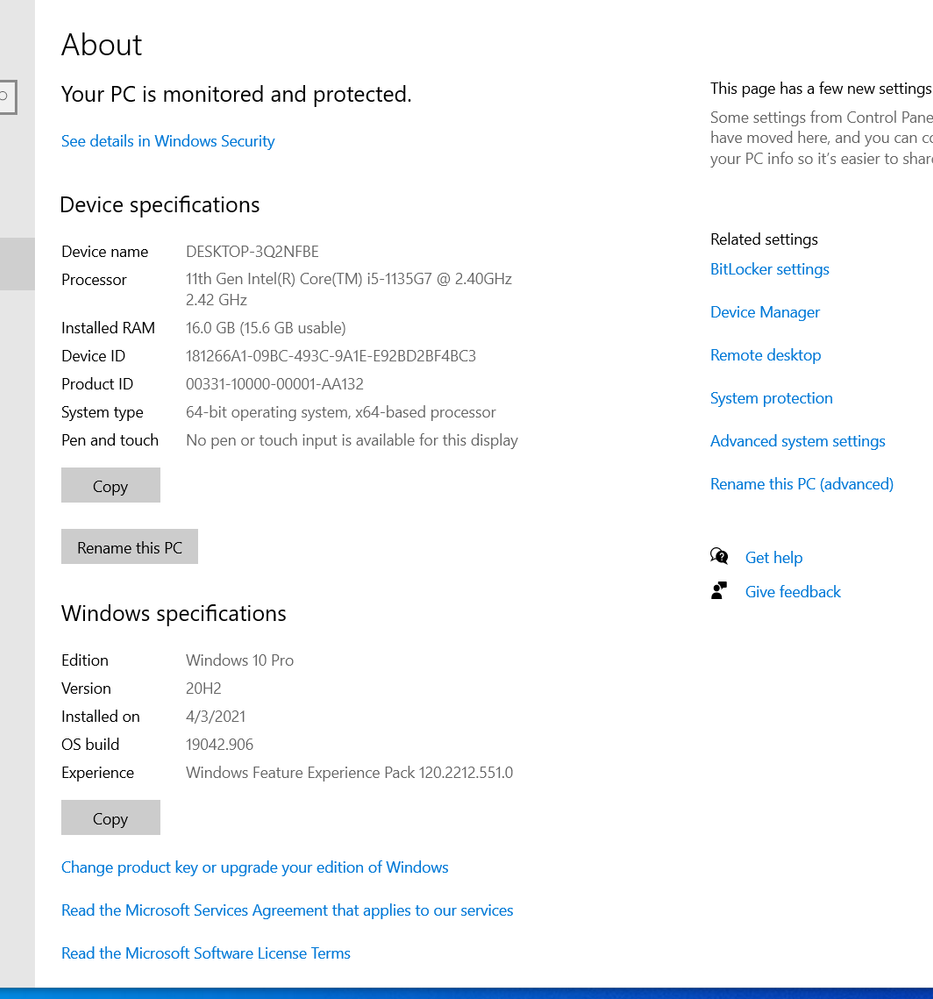Copy the Windows specifications with Copy button
The image size is (933, 999).
click(111, 817)
